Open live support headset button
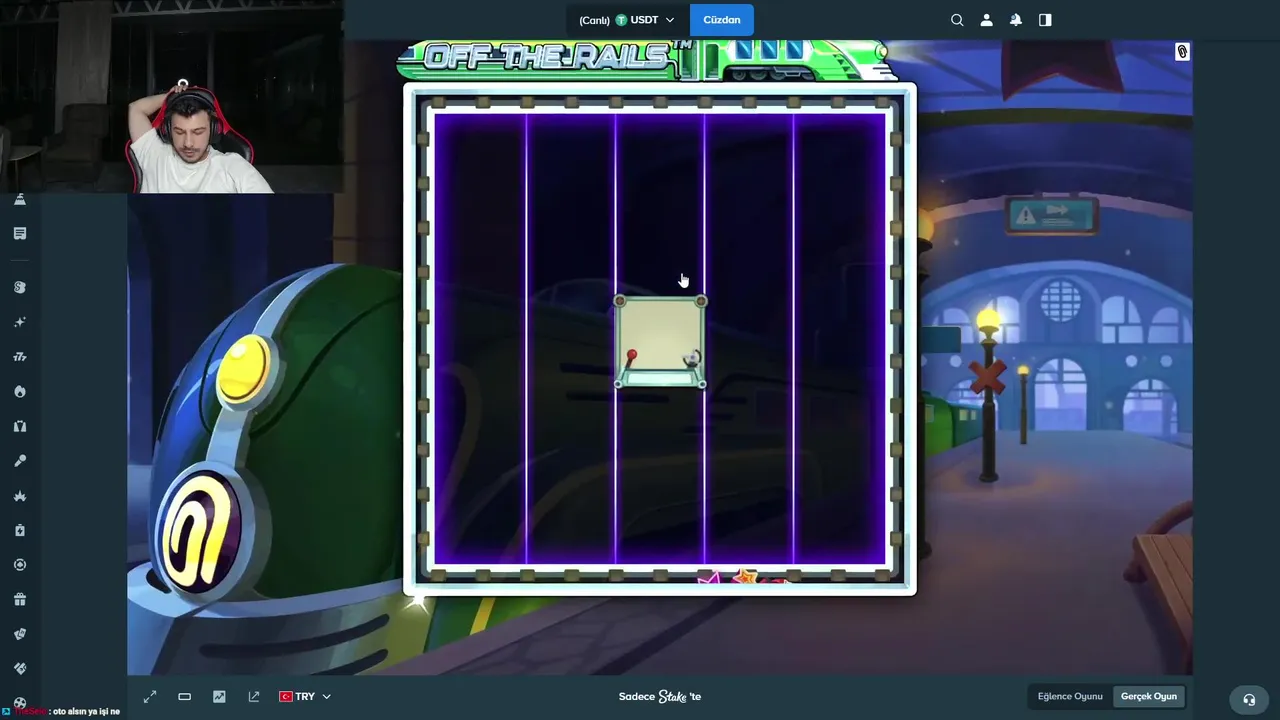1280x720 pixels. 1249,699
